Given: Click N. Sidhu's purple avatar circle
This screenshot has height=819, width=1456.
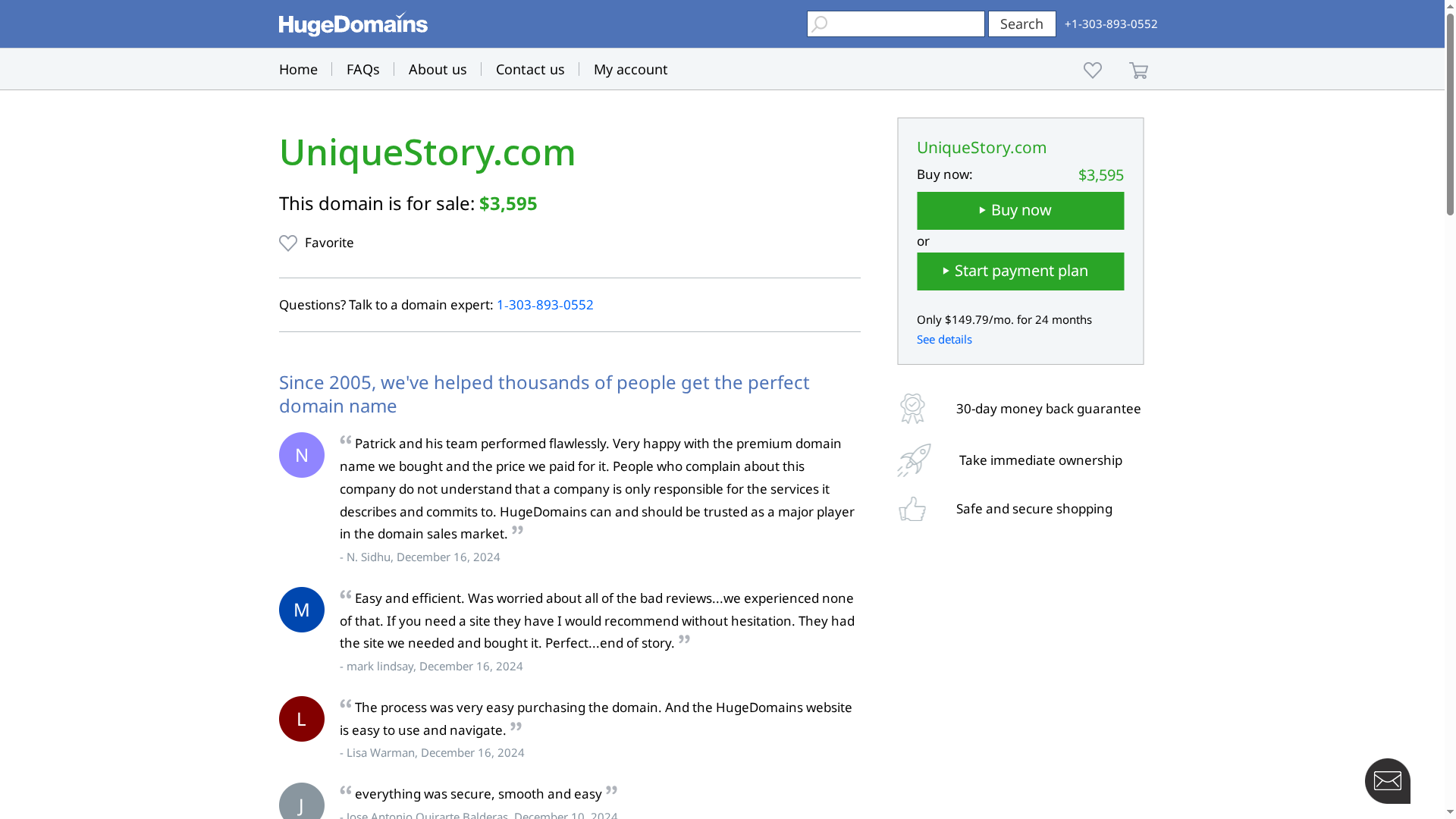Looking at the screenshot, I should 301,454.
